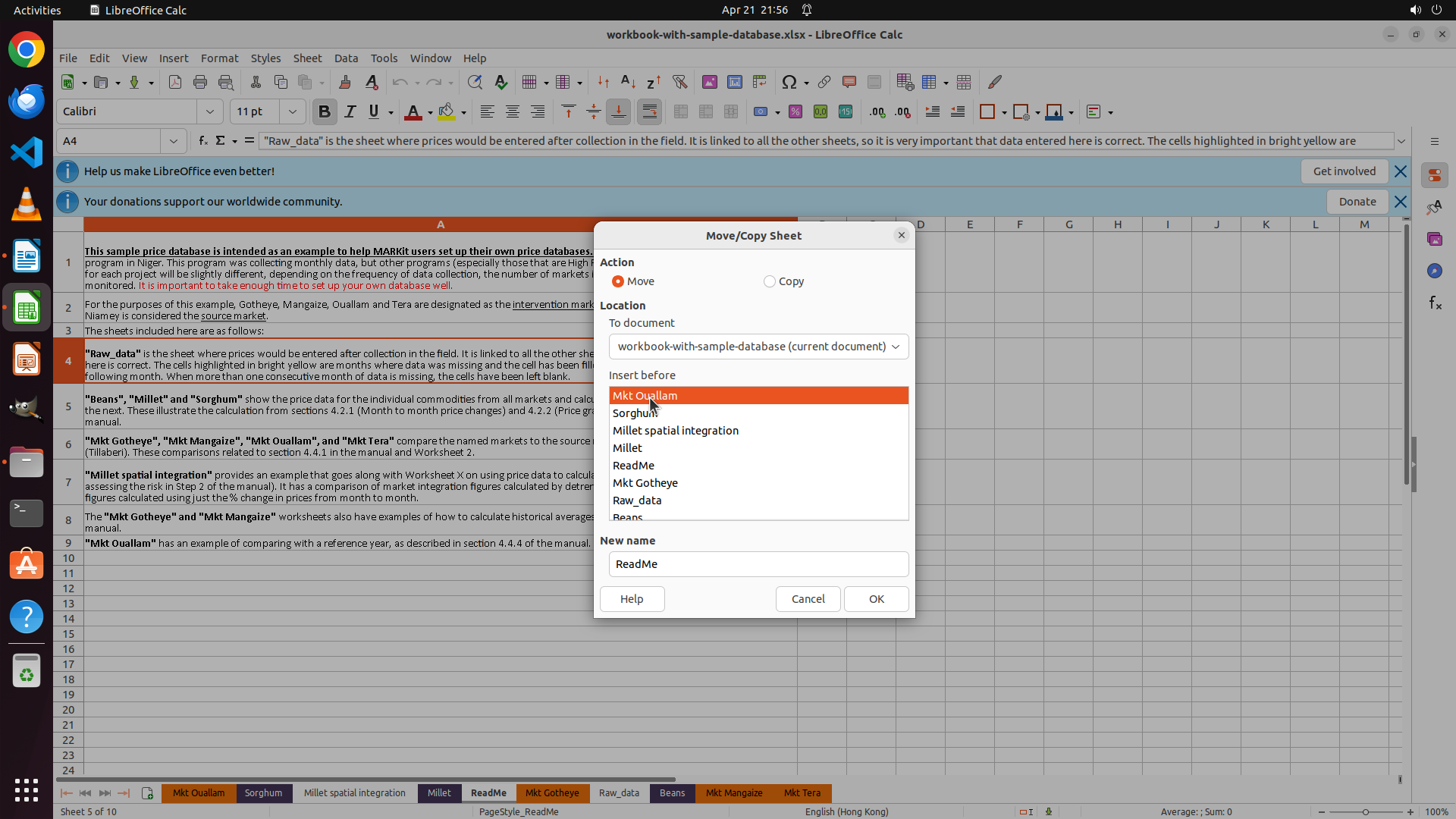The height and width of the screenshot is (819, 1456).
Task: Click the Sort Ascending toolbar icon
Action: (x=628, y=82)
